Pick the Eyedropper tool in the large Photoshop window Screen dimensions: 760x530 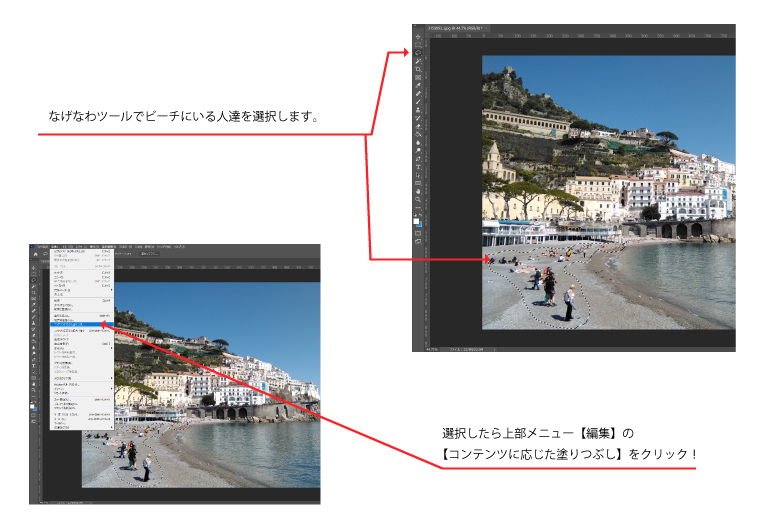point(418,85)
